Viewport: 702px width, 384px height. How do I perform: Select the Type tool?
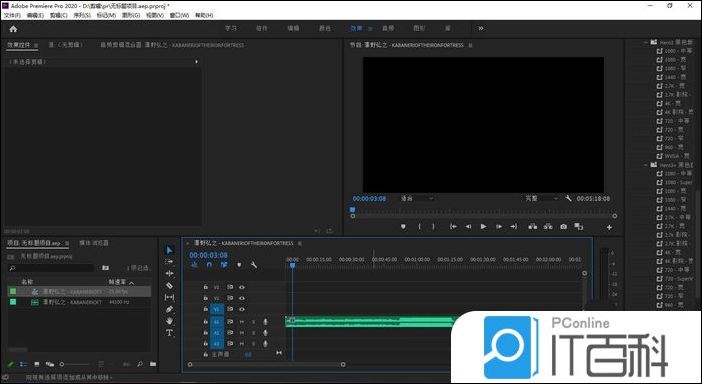(x=169, y=333)
